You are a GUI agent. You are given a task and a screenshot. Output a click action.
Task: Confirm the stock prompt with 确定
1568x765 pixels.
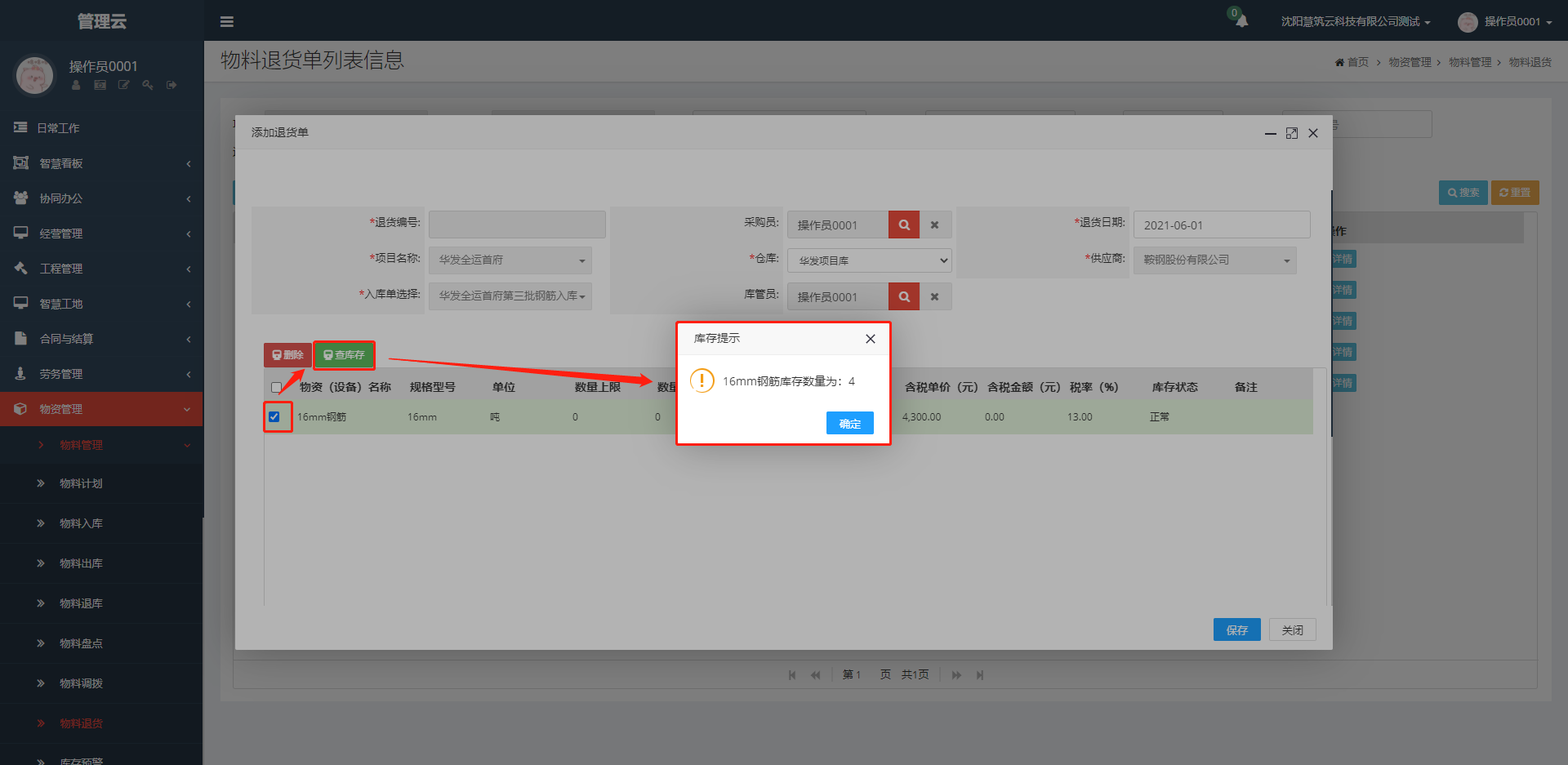coord(849,423)
